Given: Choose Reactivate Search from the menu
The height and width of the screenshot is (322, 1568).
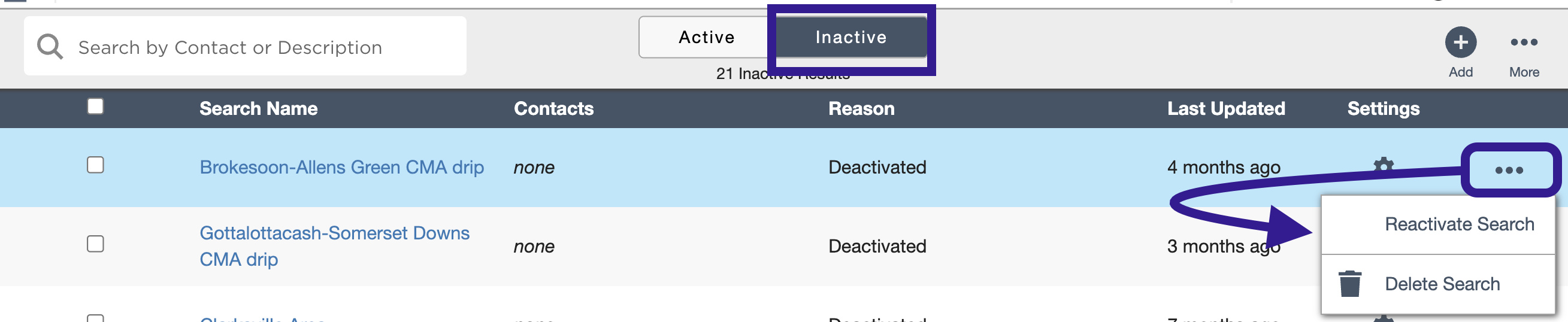Looking at the screenshot, I should pyautogui.click(x=1459, y=224).
